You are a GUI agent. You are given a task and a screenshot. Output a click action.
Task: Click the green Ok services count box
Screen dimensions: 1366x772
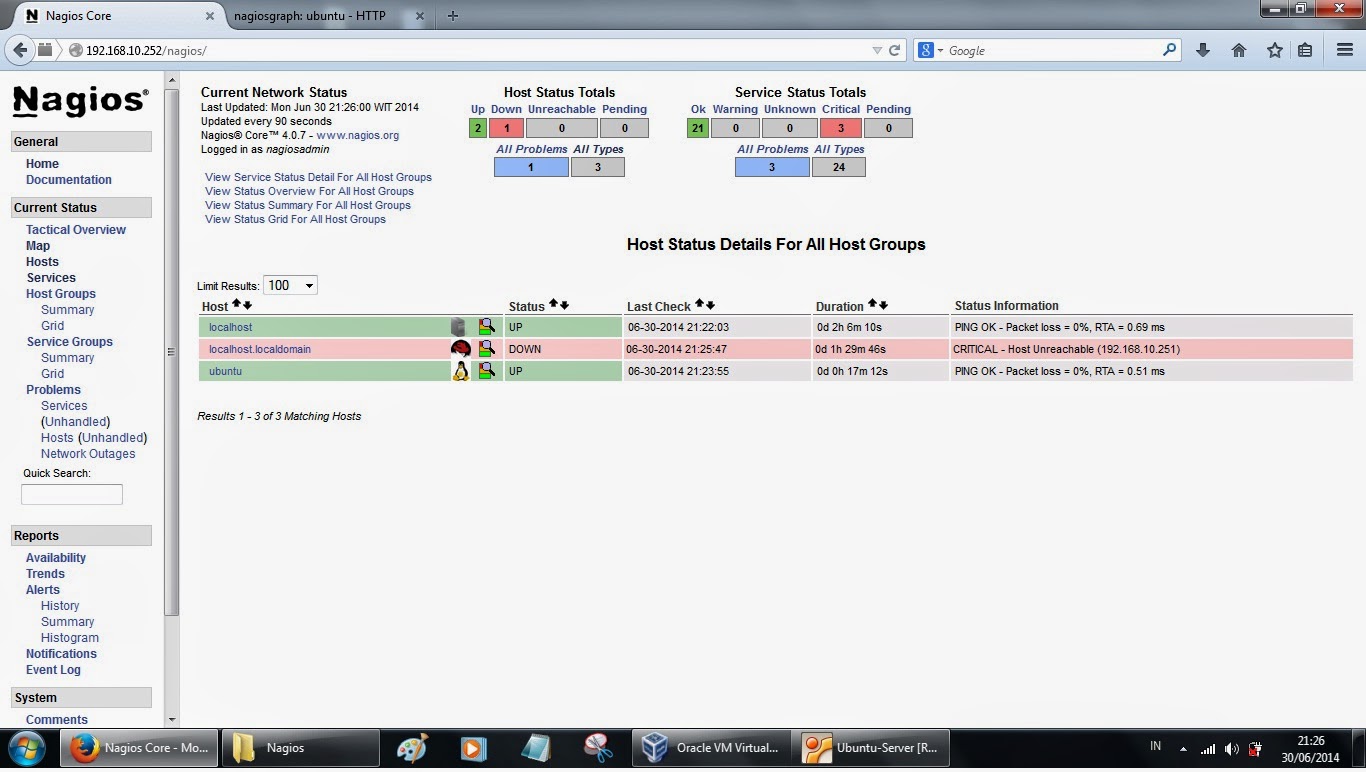[x=698, y=128]
